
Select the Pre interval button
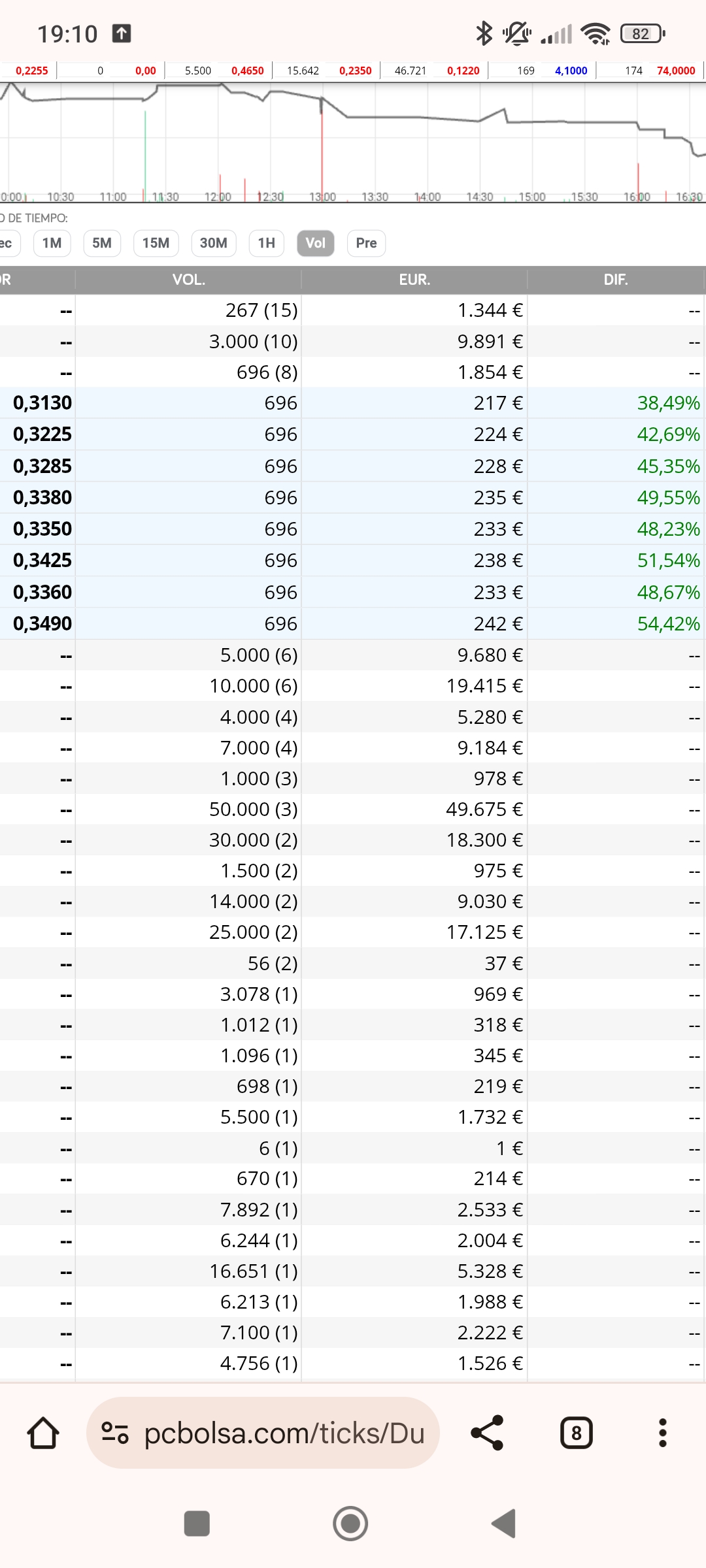coord(367,243)
